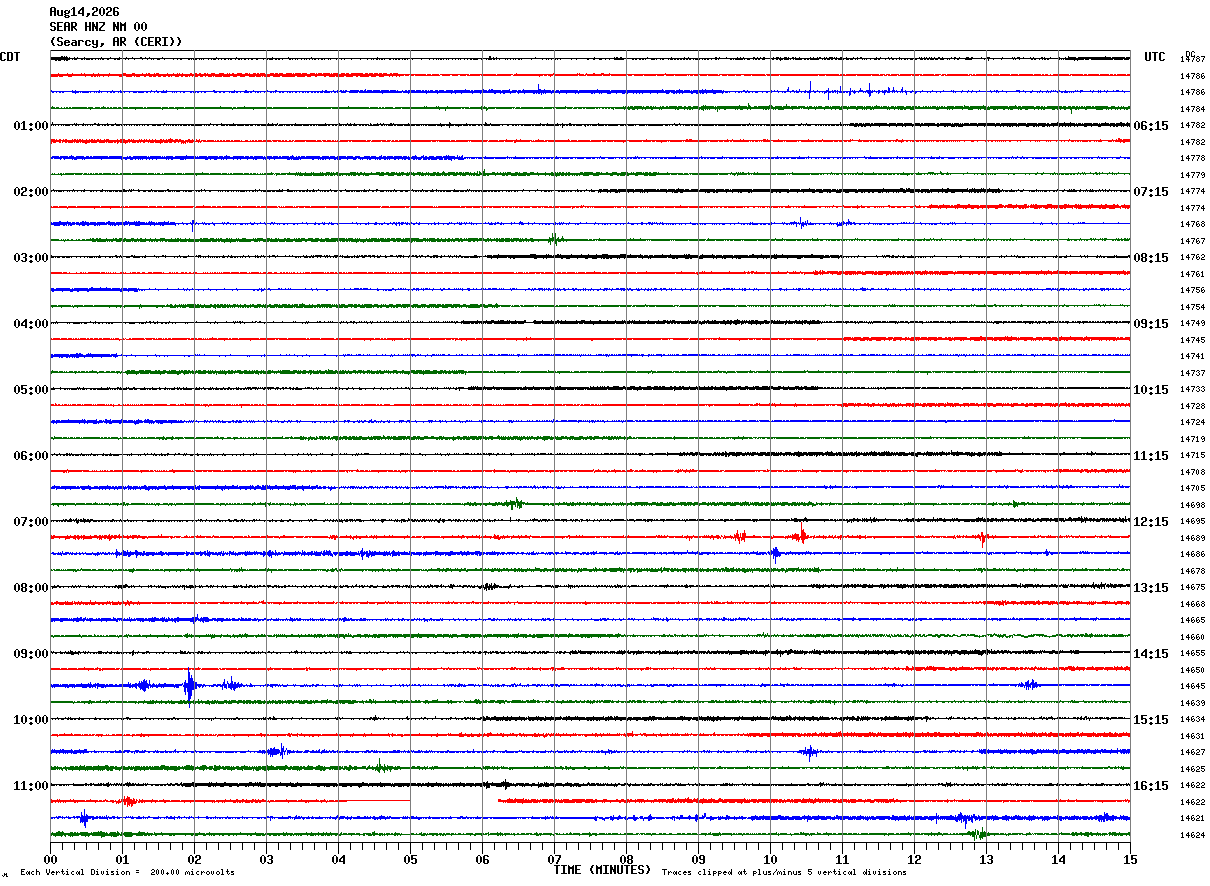1210x886 pixels.
Task: Click the data gap in the 11:00 red trace
Action: 454,801
